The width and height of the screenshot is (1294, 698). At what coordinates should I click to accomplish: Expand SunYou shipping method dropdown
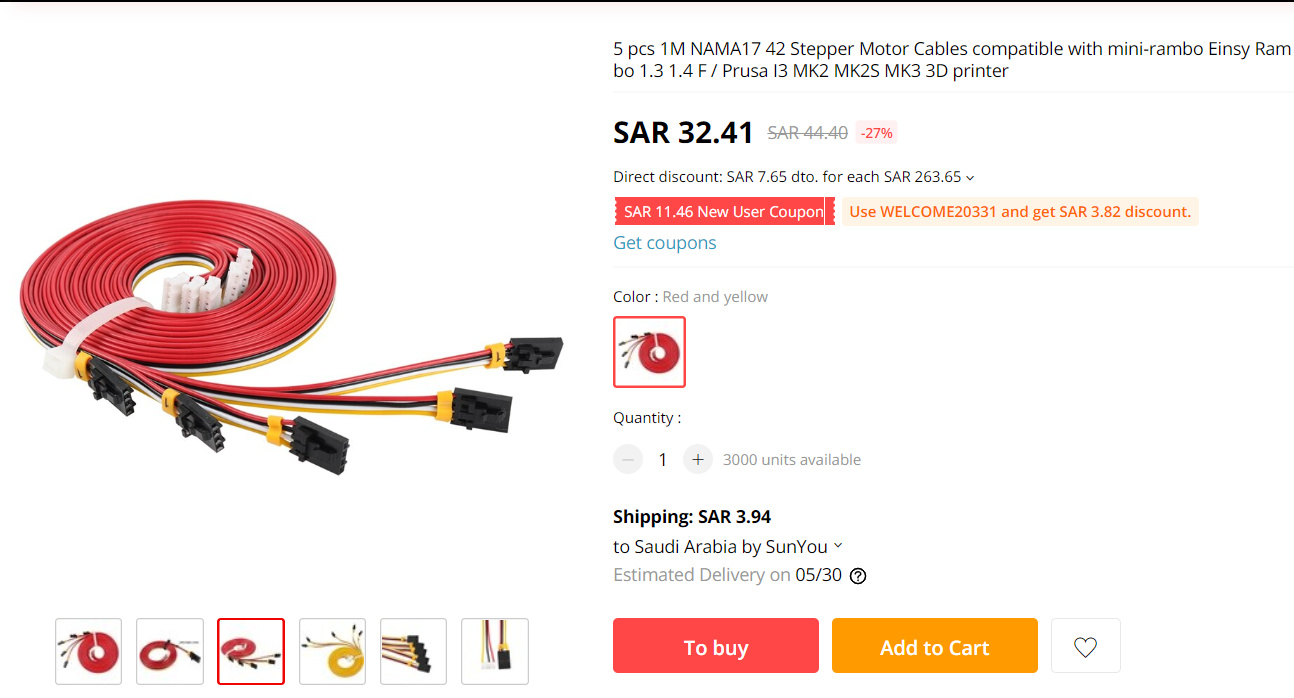click(x=838, y=546)
